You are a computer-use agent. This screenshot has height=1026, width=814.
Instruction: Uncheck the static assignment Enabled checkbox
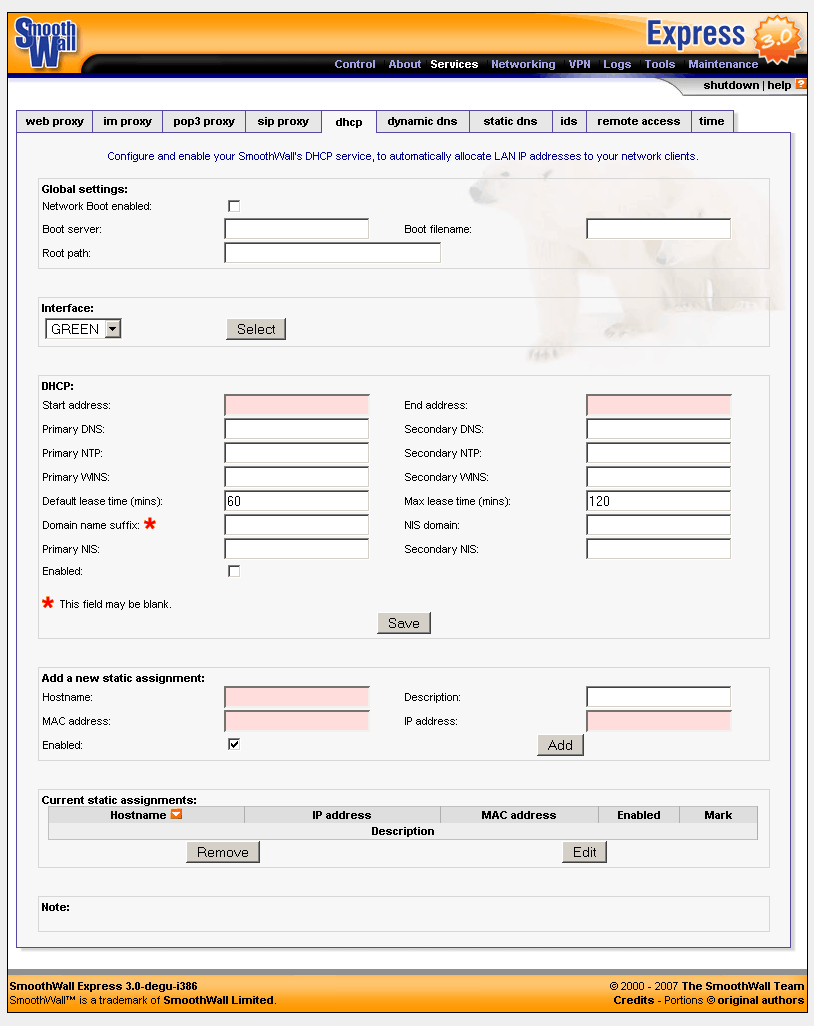[x=234, y=744]
